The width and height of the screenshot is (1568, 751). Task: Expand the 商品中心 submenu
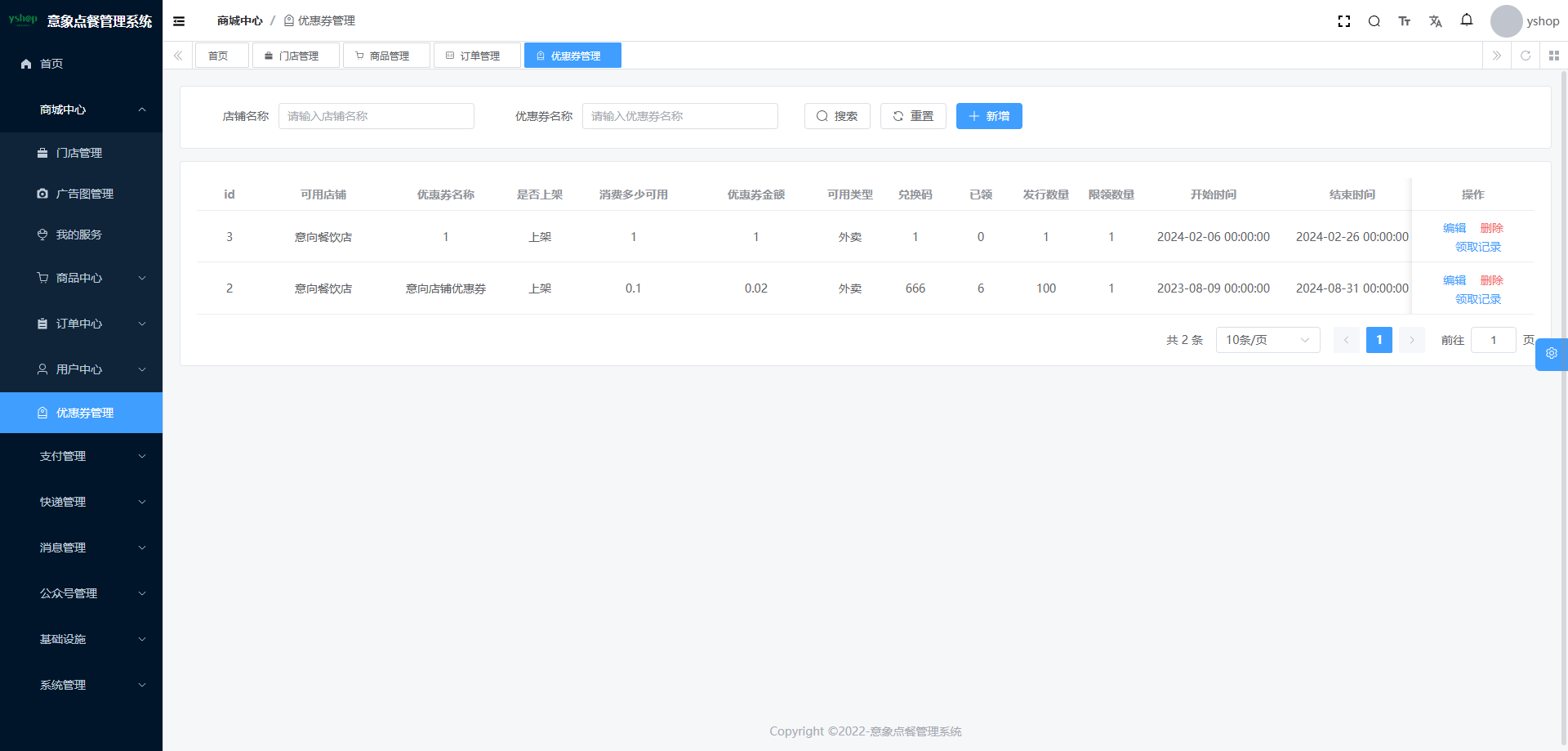81,278
